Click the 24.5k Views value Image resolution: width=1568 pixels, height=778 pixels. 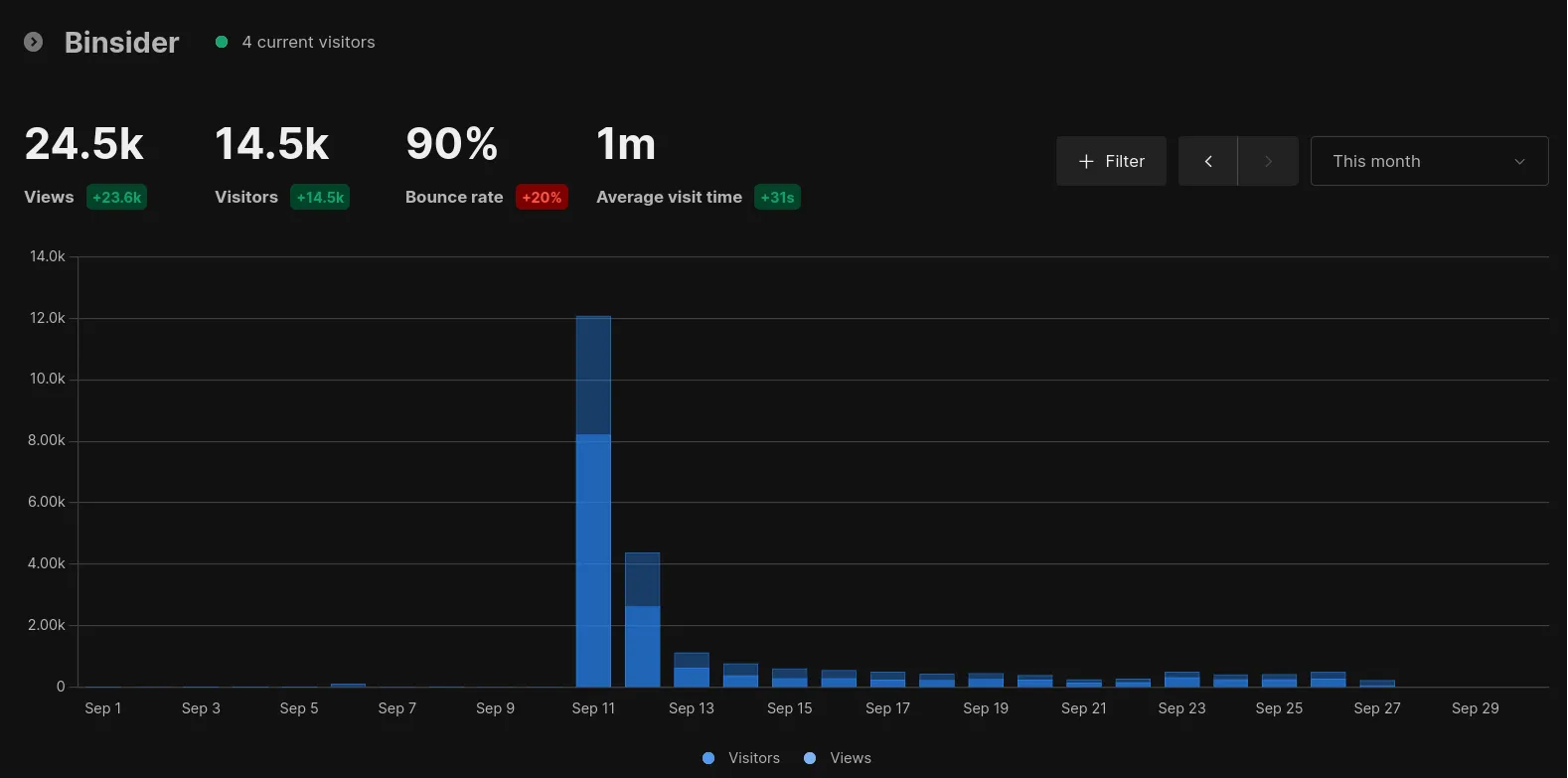pyautogui.click(x=84, y=144)
